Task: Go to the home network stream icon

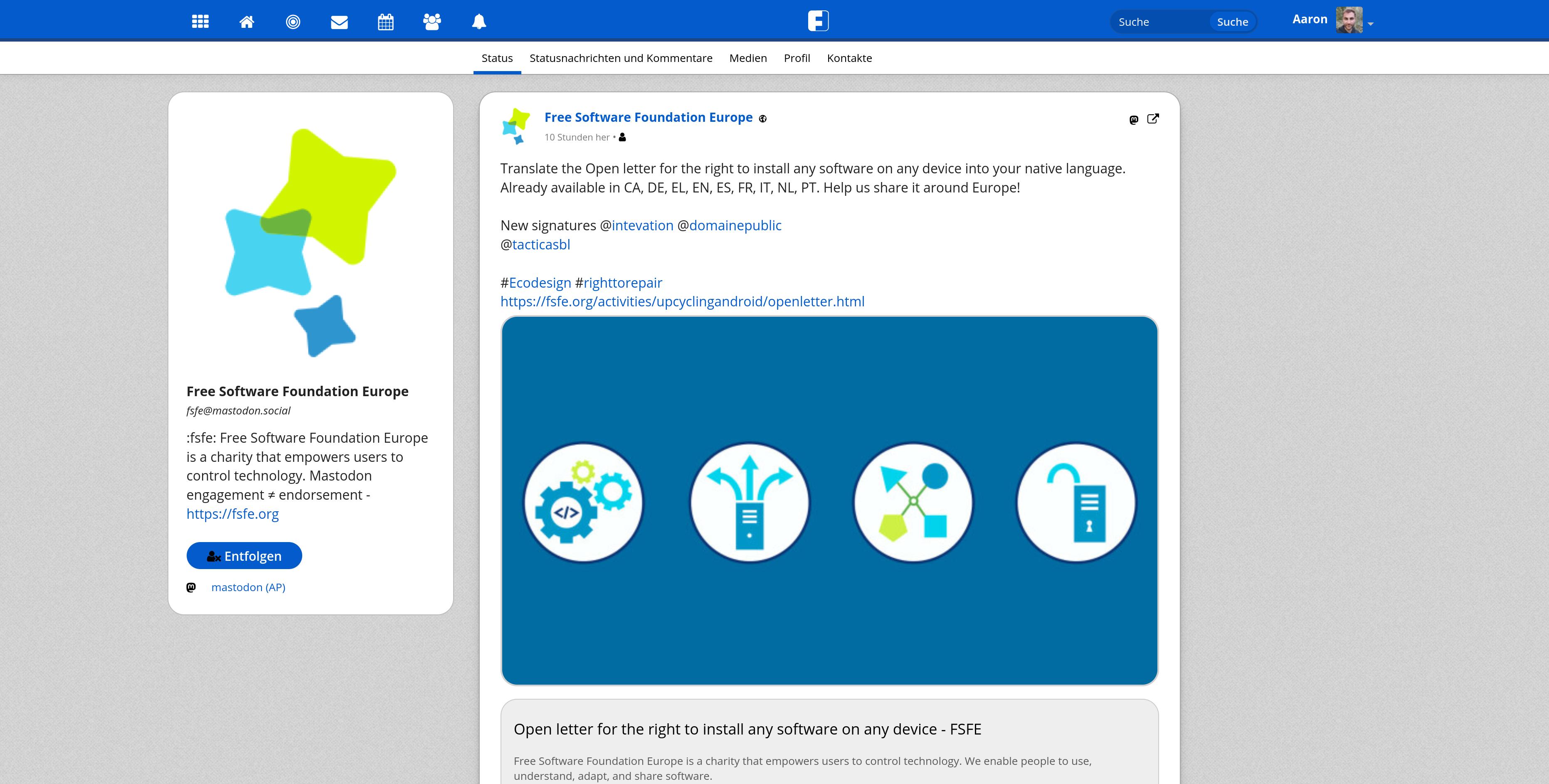Action: point(247,22)
